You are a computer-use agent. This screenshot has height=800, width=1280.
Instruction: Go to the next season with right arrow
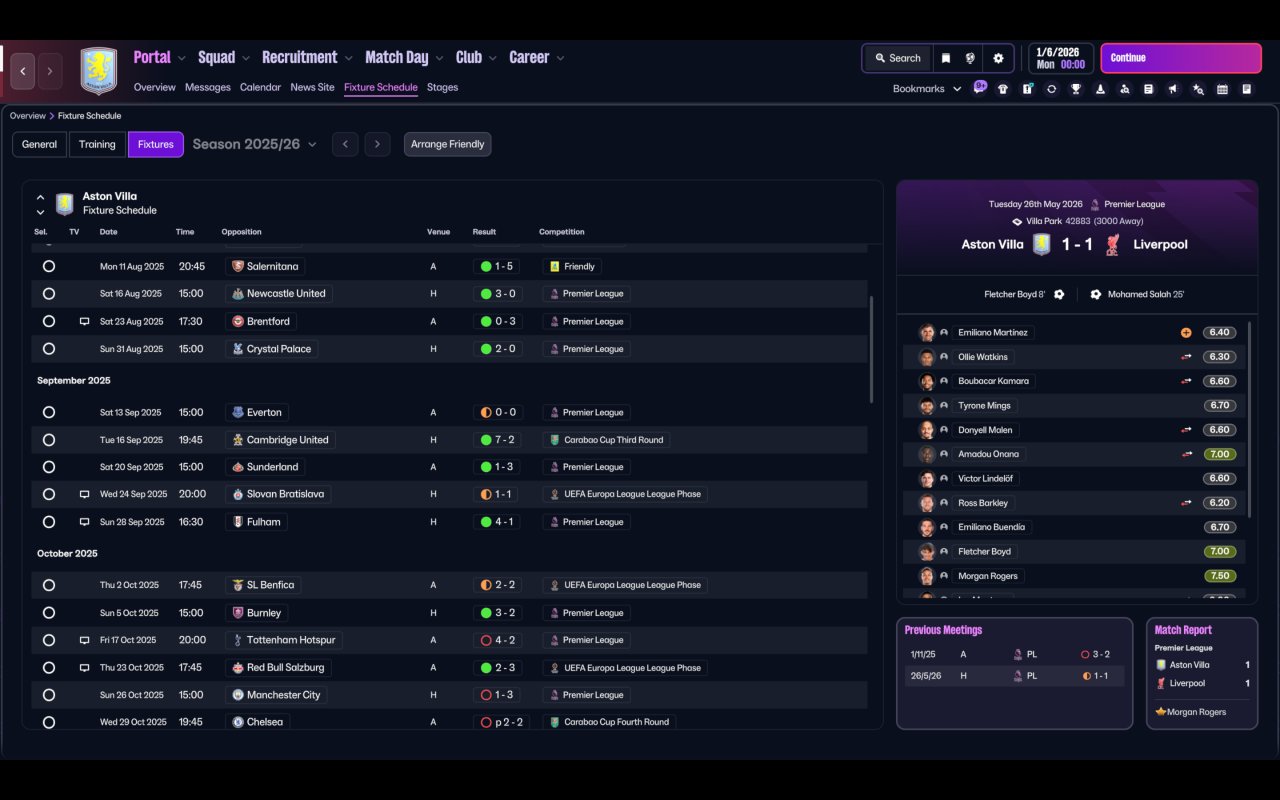[x=377, y=144]
